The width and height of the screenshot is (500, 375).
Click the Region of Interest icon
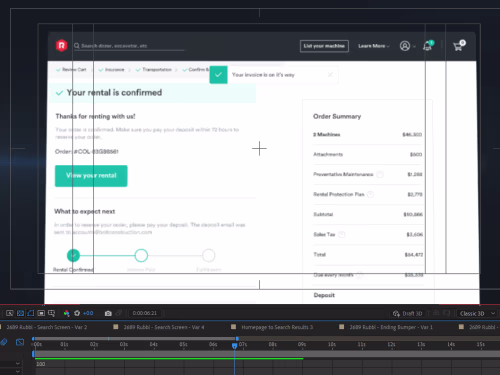pyautogui.click(x=41, y=313)
